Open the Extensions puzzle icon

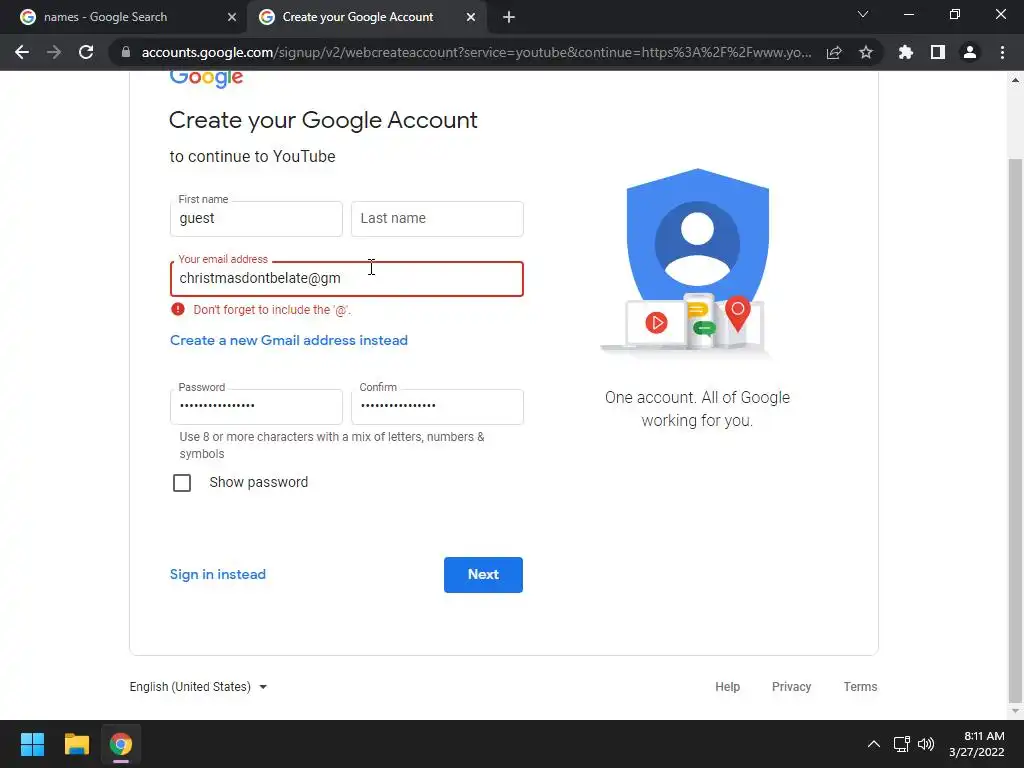click(x=906, y=52)
